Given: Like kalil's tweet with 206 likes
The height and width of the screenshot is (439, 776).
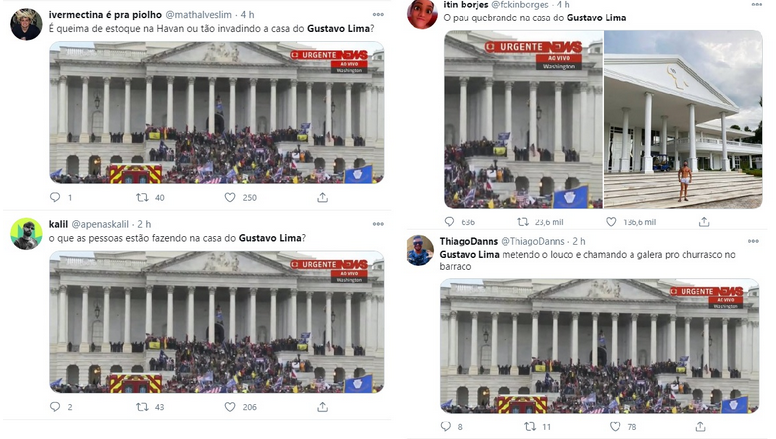Looking at the screenshot, I should pyautogui.click(x=230, y=406).
